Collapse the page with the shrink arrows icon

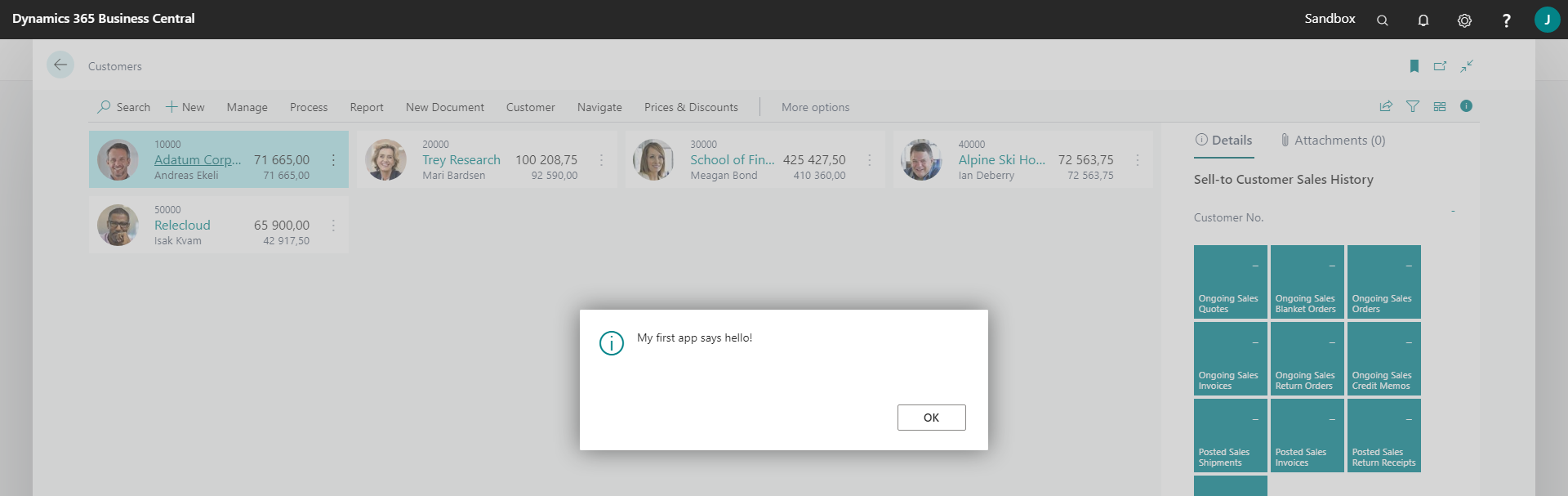click(x=1467, y=66)
